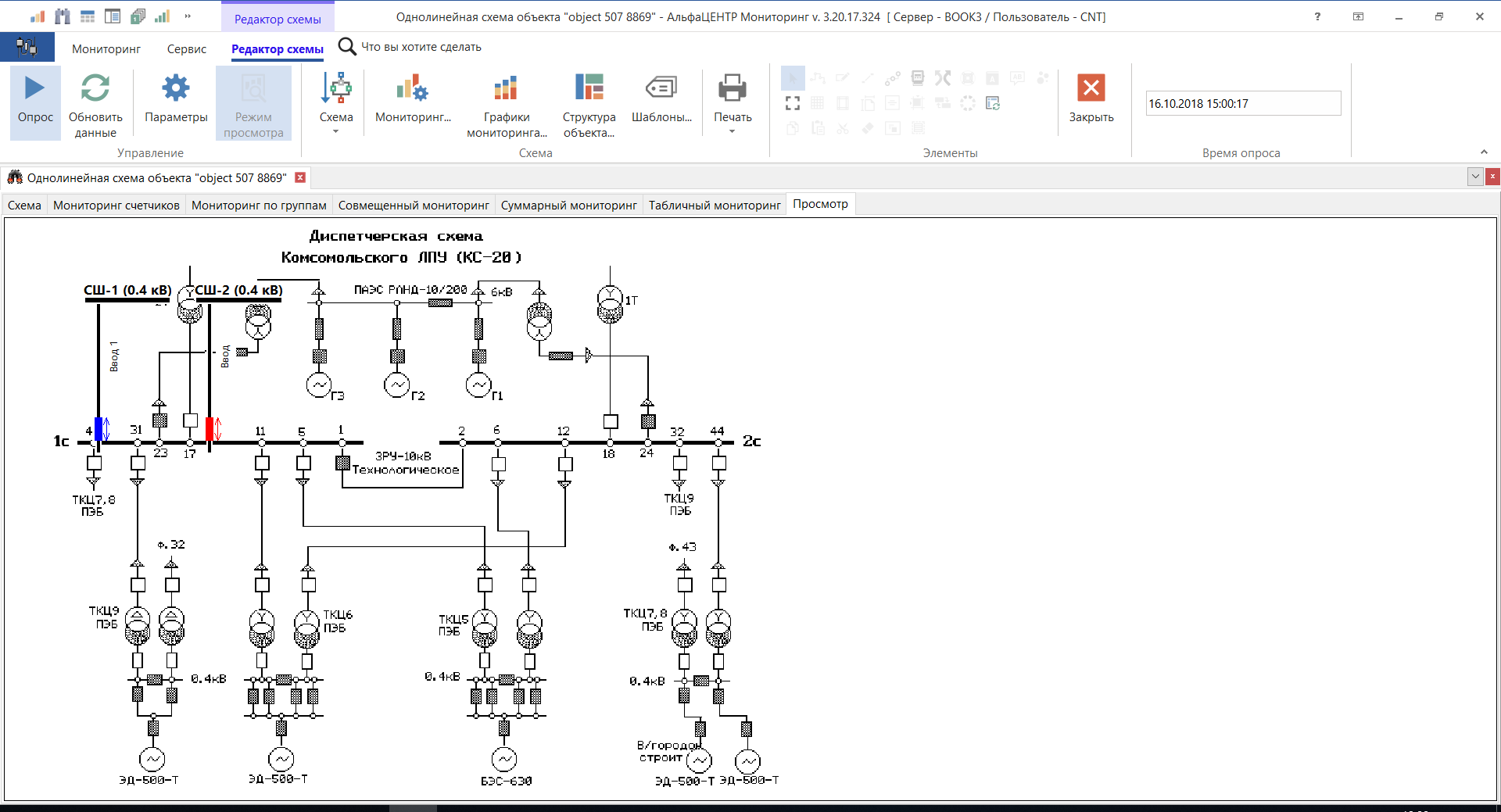Click the Структура объекта icon
1501x812 pixels.
[588, 87]
